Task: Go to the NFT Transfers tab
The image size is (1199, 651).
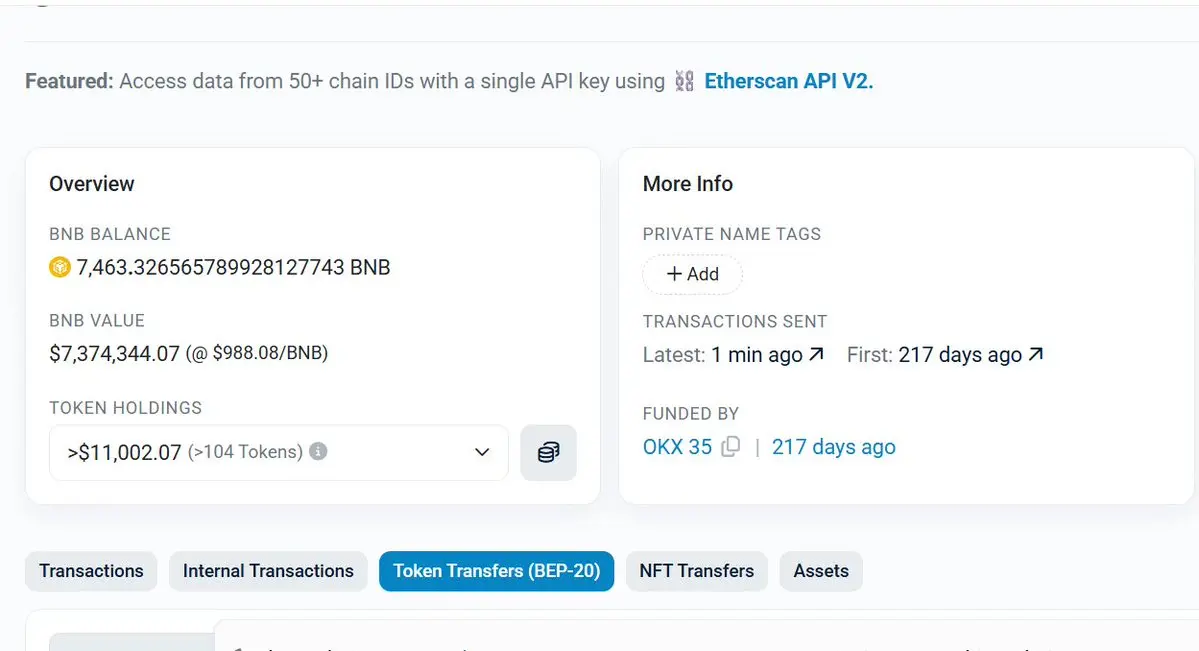Action: pos(697,571)
